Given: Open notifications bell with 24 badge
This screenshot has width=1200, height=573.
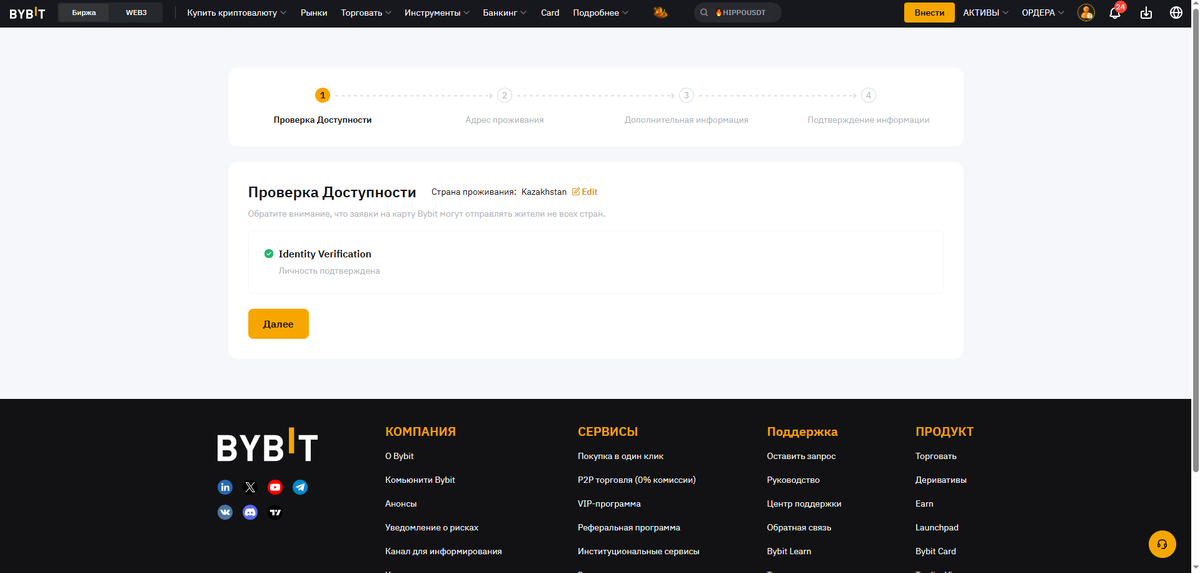Looking at the screenshot, I should tap(1115, 13).
